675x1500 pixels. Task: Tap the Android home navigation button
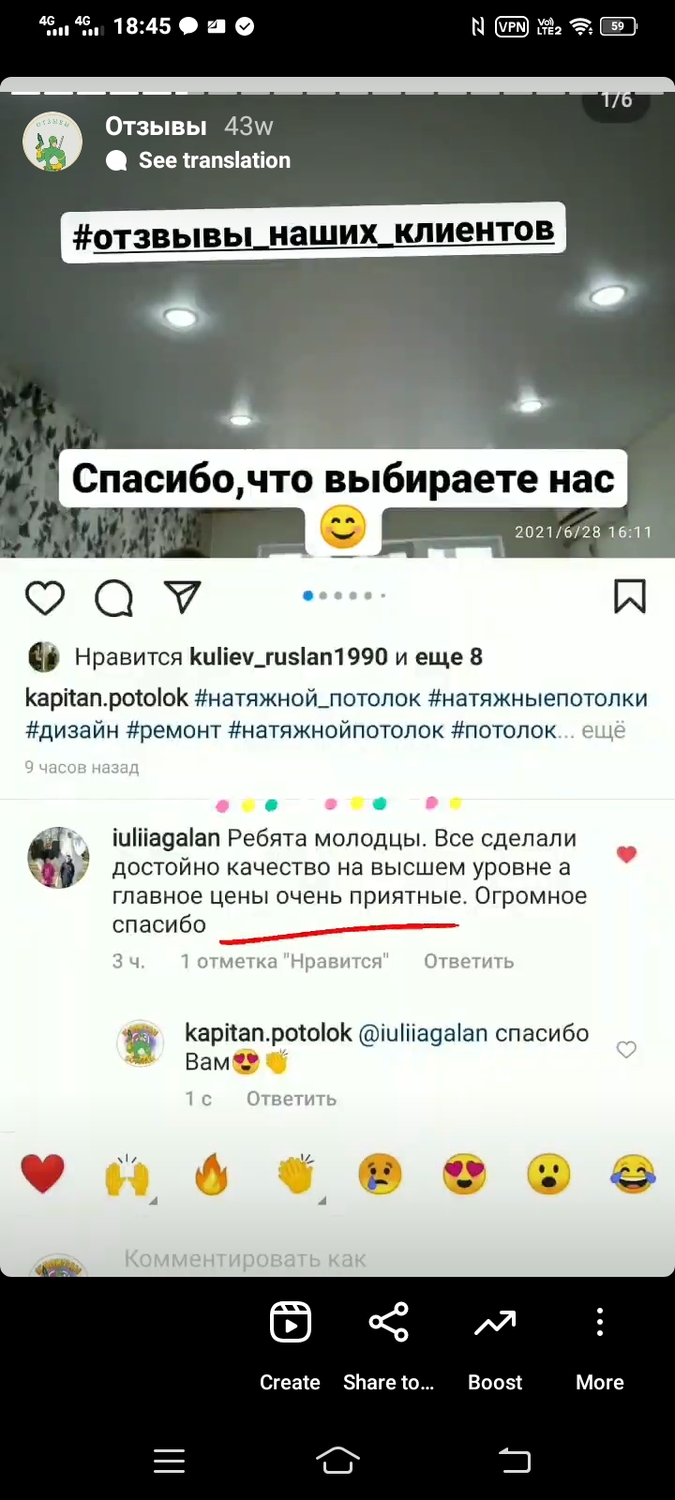[338, 1461]
